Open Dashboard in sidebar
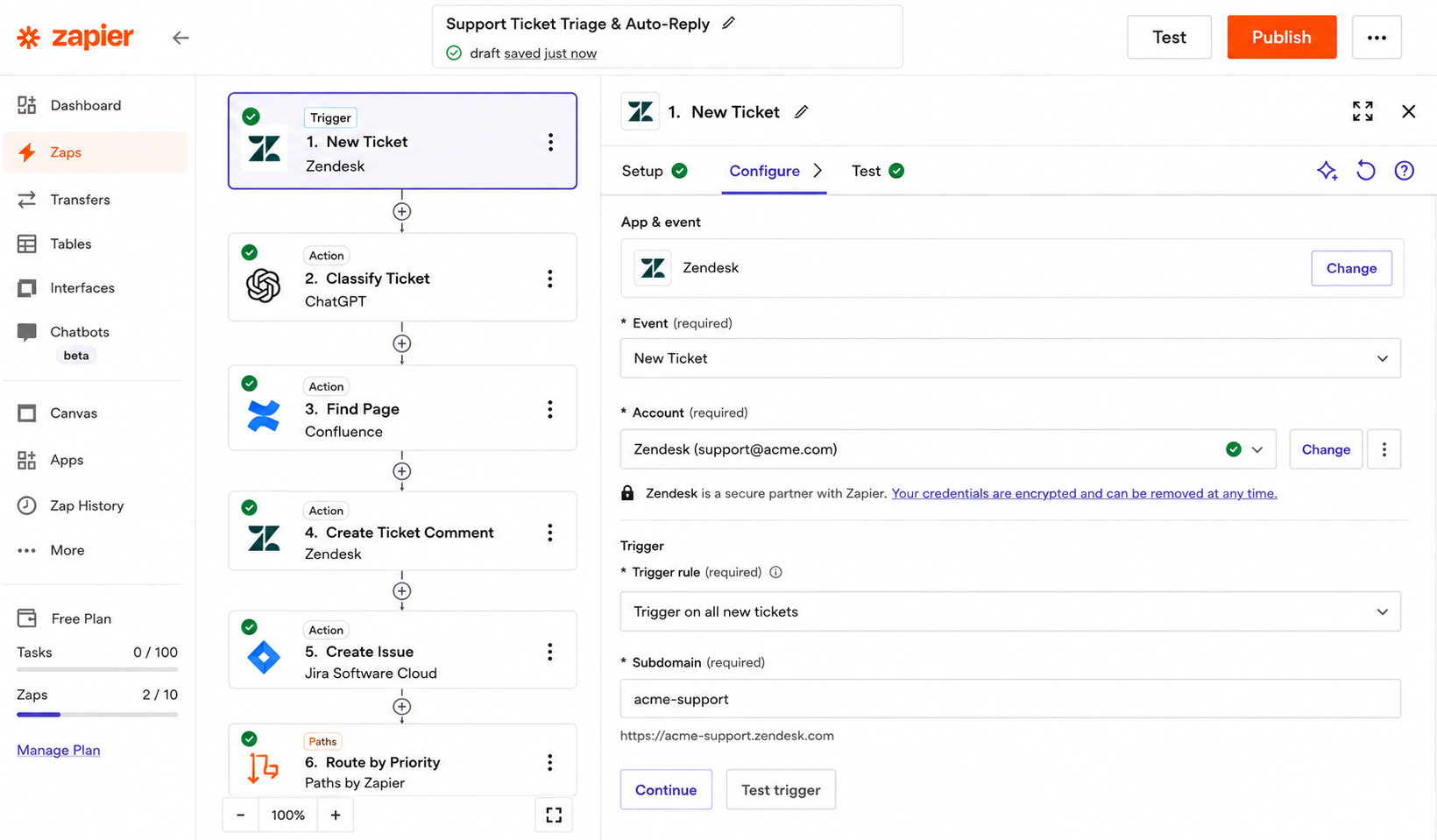 tap(96, 105)
